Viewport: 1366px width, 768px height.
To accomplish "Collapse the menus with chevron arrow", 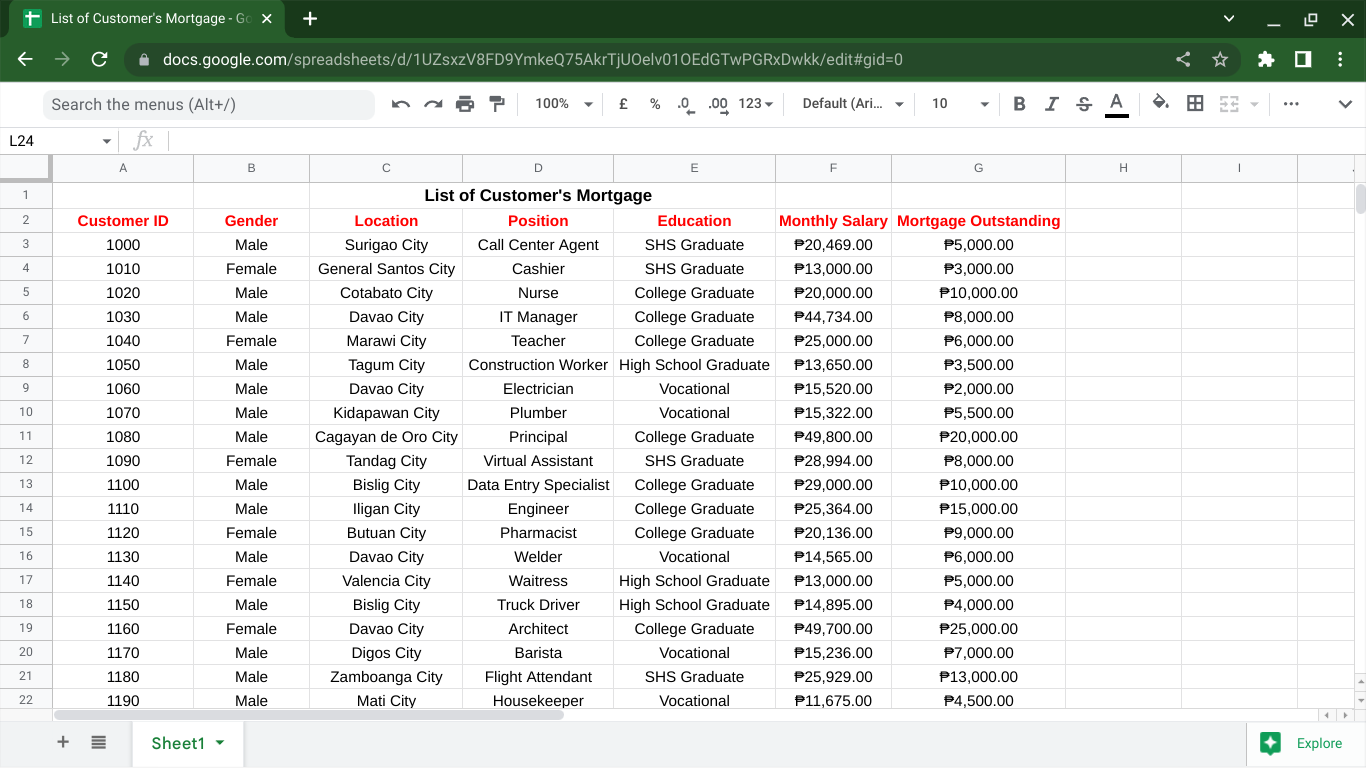I will [x=1346, y=104].
